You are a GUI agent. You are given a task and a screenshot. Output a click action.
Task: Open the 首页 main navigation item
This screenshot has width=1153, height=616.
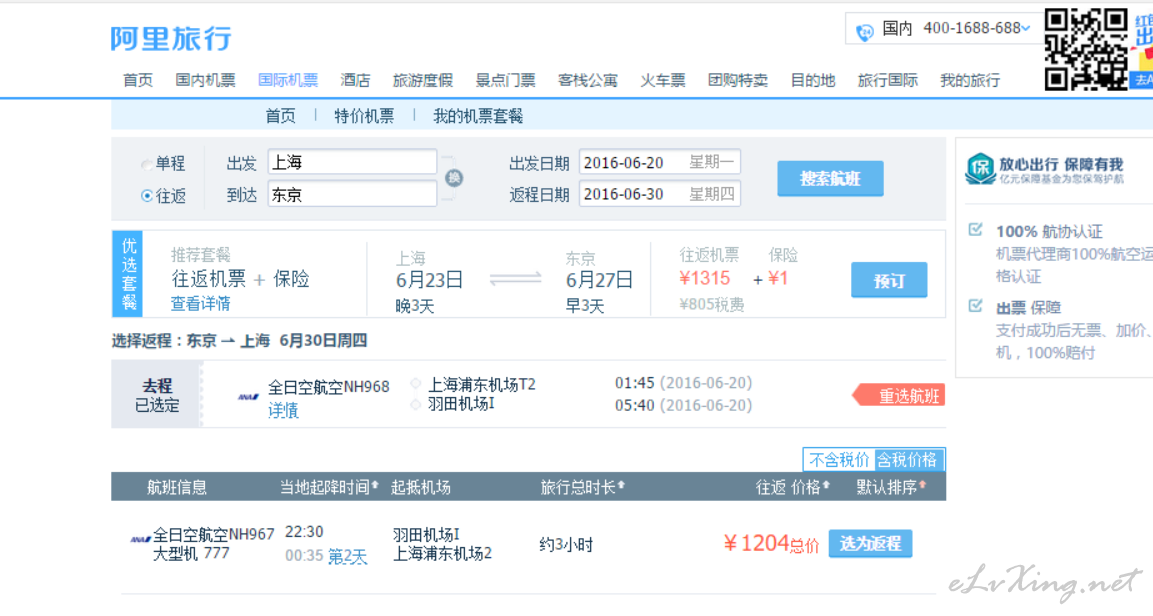pyautogui.click(x=138, y=80)
